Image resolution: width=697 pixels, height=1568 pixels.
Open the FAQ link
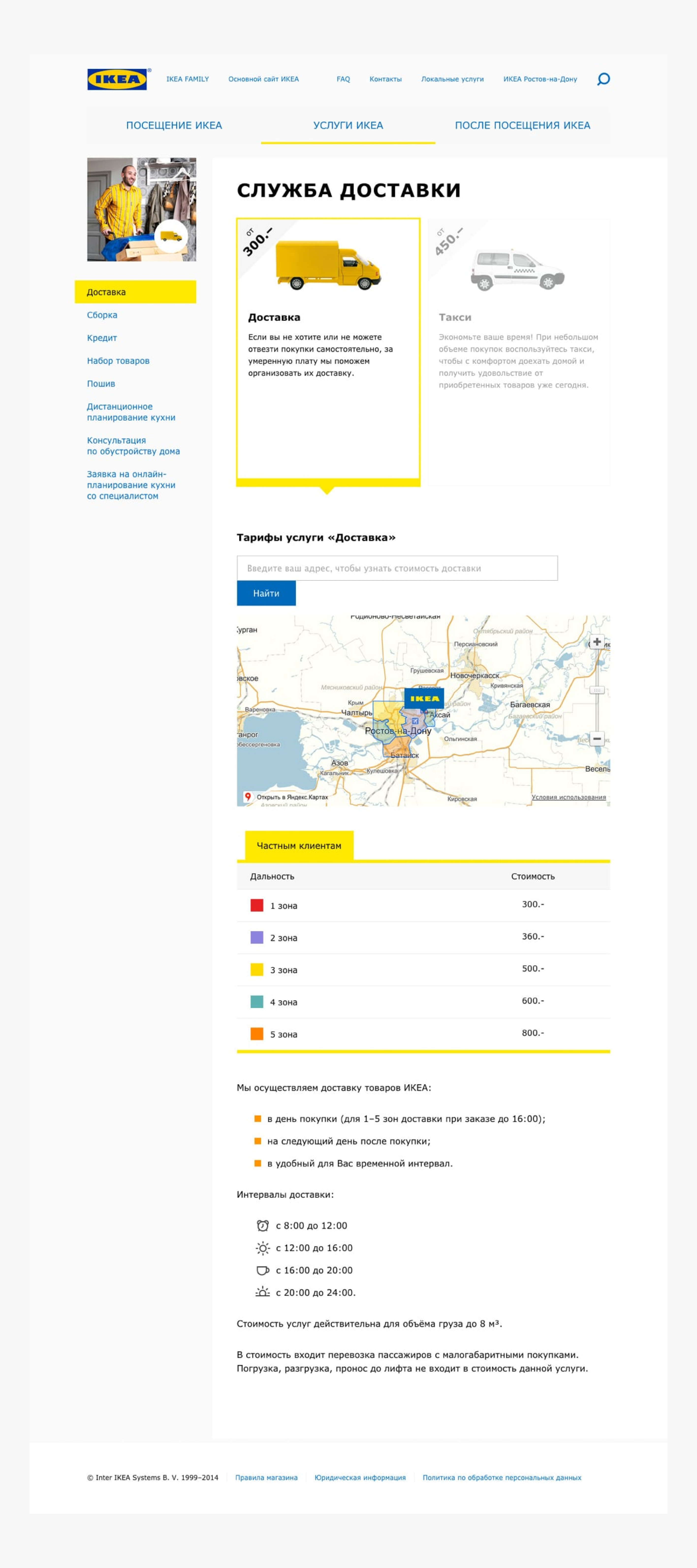(343, 79)
